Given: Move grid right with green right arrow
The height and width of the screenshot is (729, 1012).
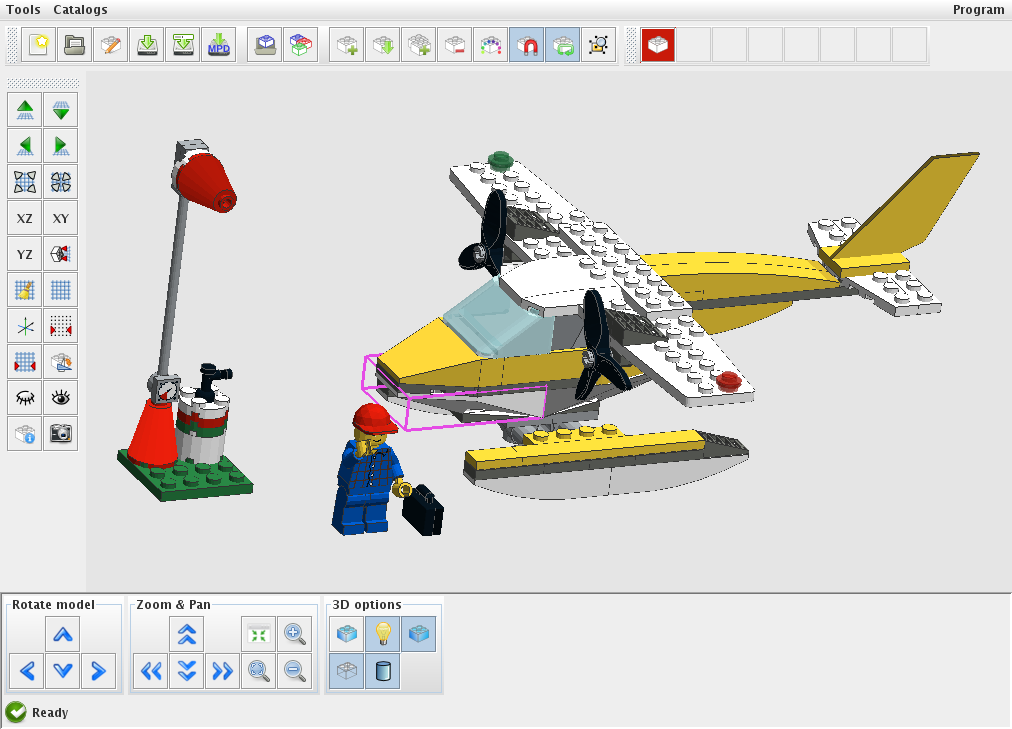Looking at the screenshot, I should pyautogui.click(x=61, y=146).
